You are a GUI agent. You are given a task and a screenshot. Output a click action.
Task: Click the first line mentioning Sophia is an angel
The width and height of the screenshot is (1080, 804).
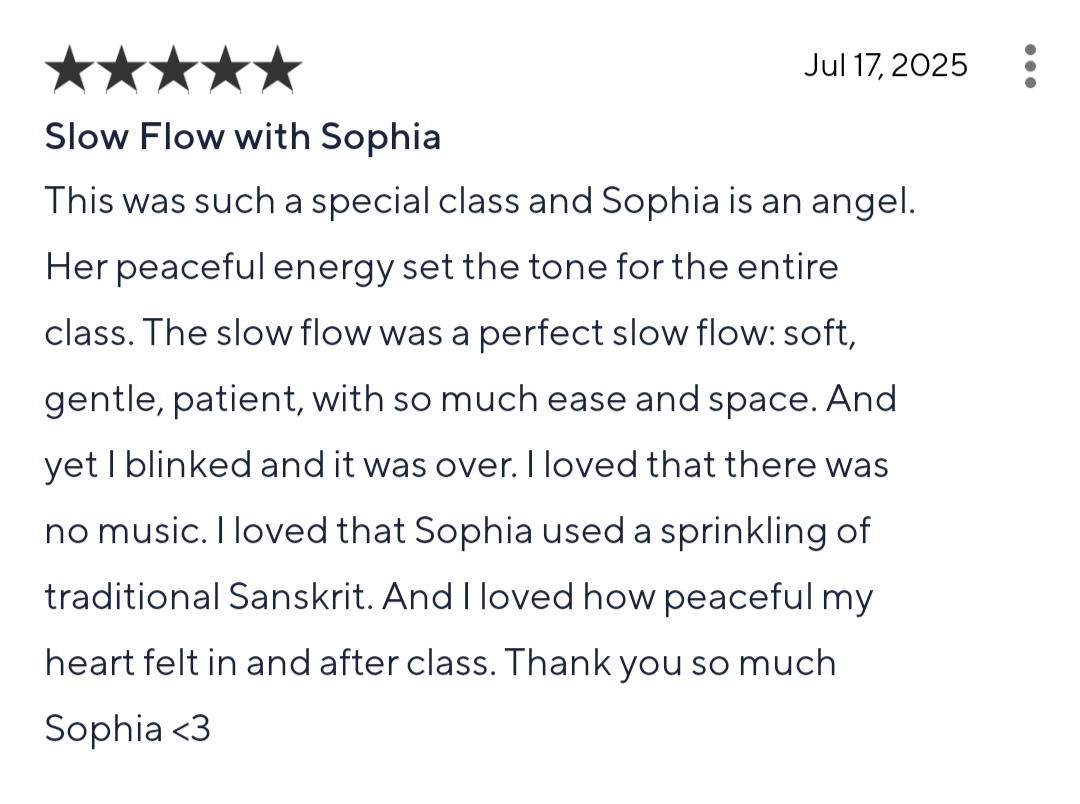click(480, 202)
